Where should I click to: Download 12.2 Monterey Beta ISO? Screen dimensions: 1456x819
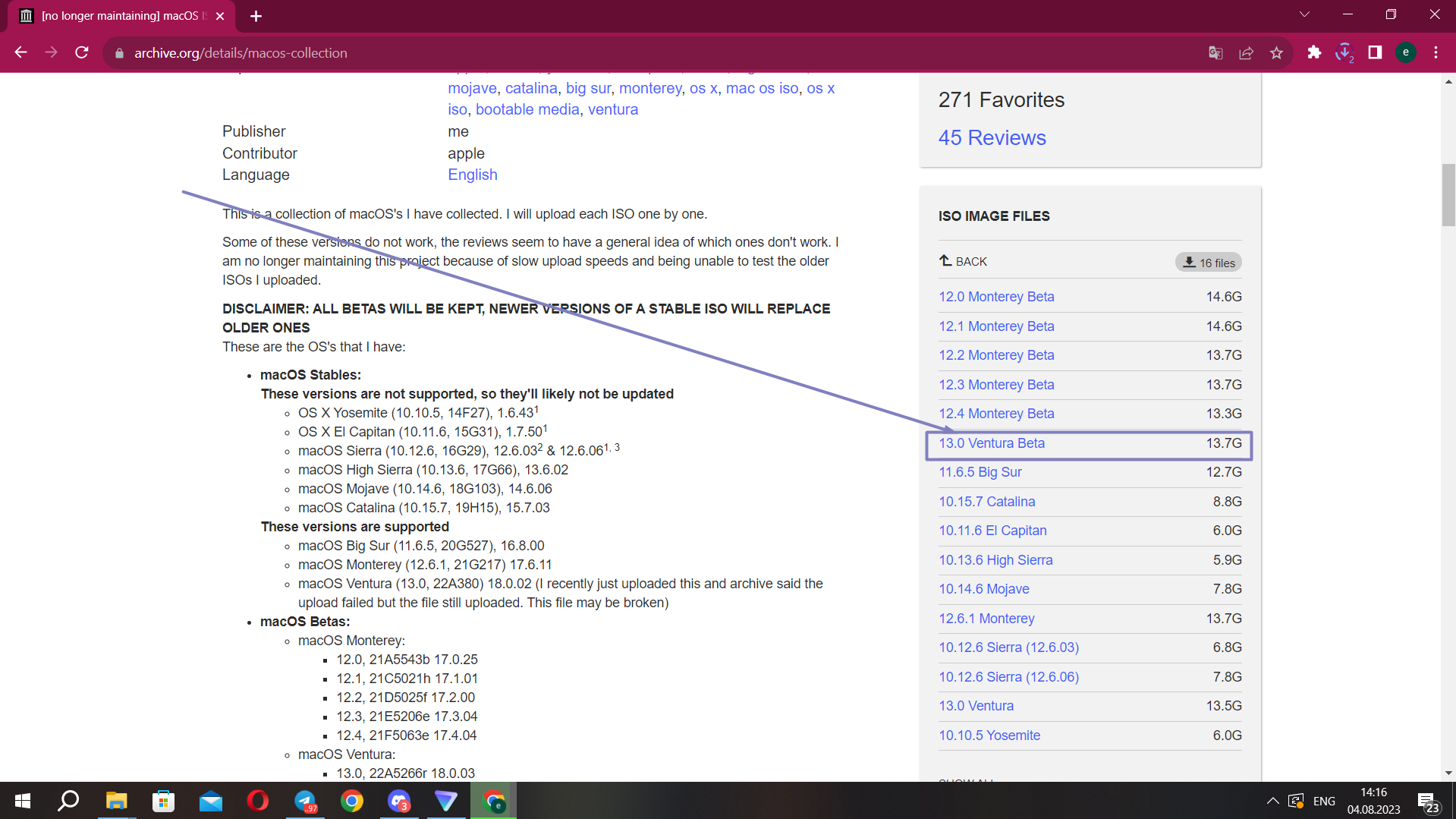(996, 355)
